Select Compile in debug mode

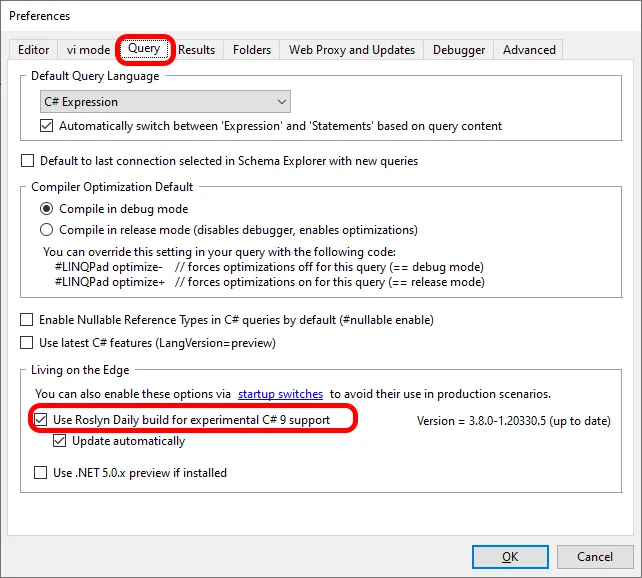[46, 209]
